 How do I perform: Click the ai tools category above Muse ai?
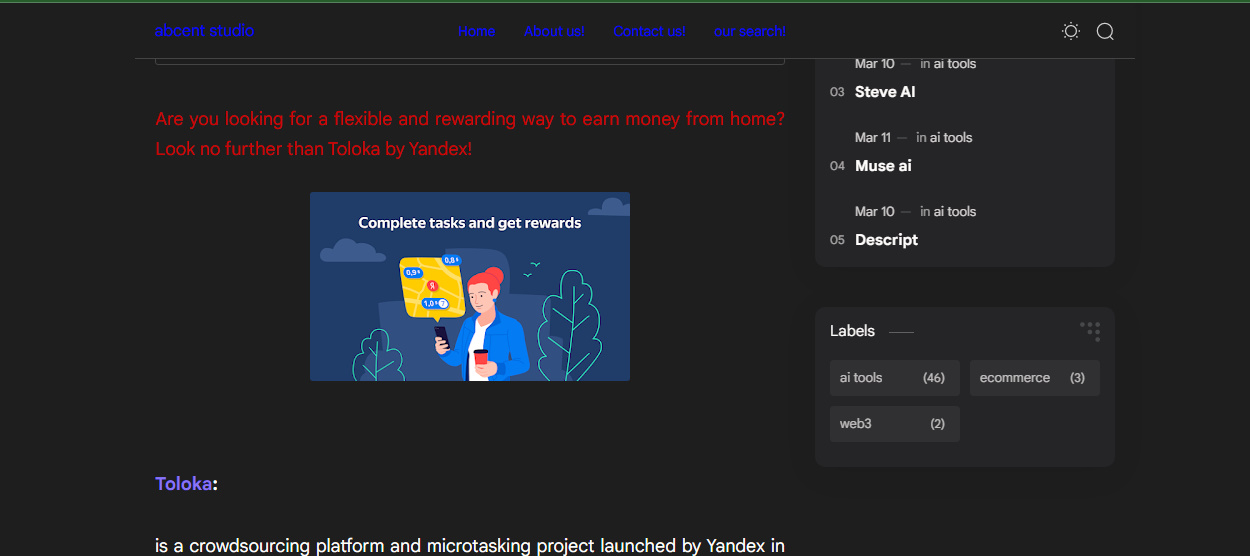coord(951,138)
